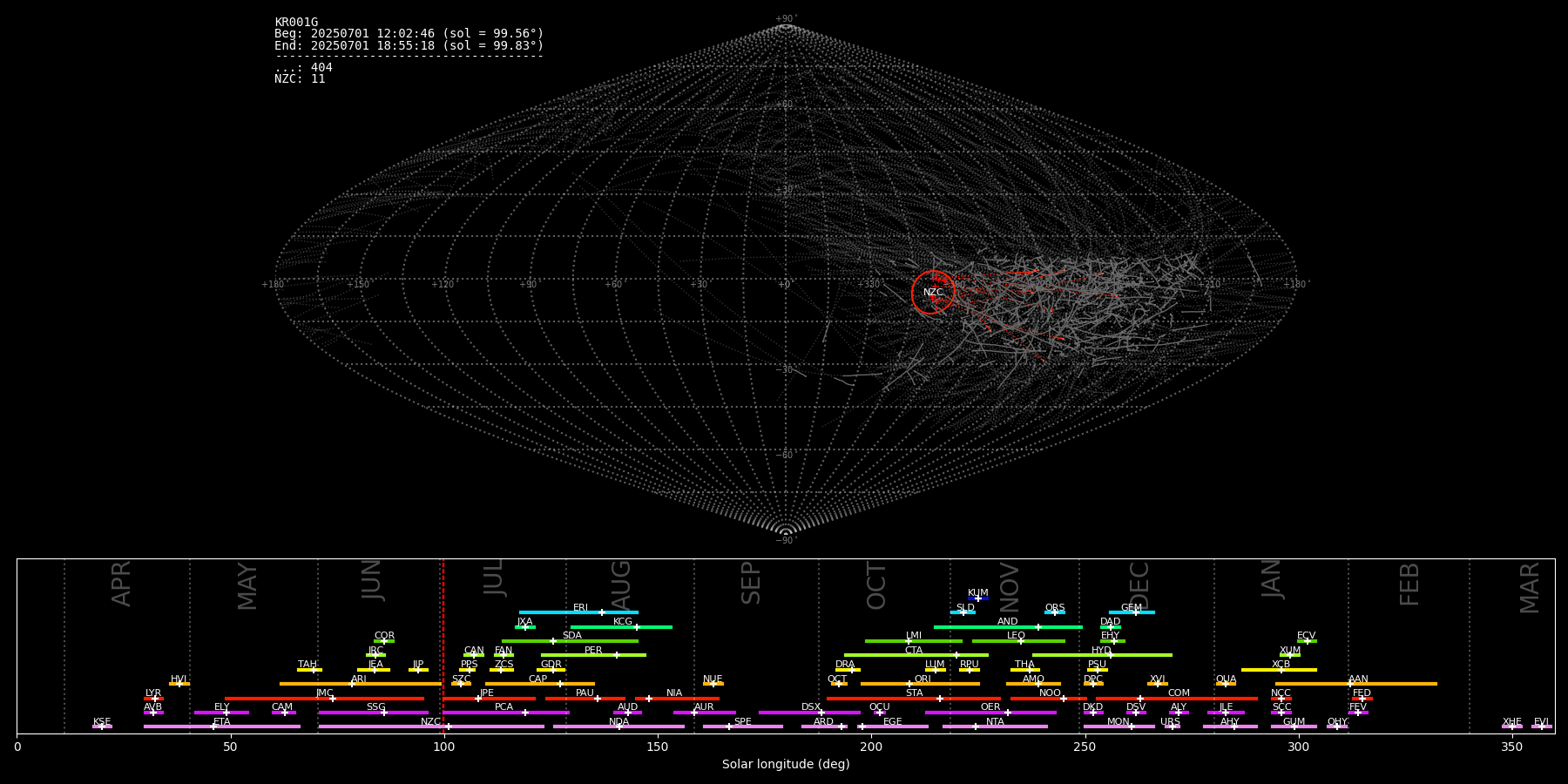This screenshot has height=784, width=1568.
Task: Click the peak marker on the PCA bar
Action: click(x=524, y=713)
